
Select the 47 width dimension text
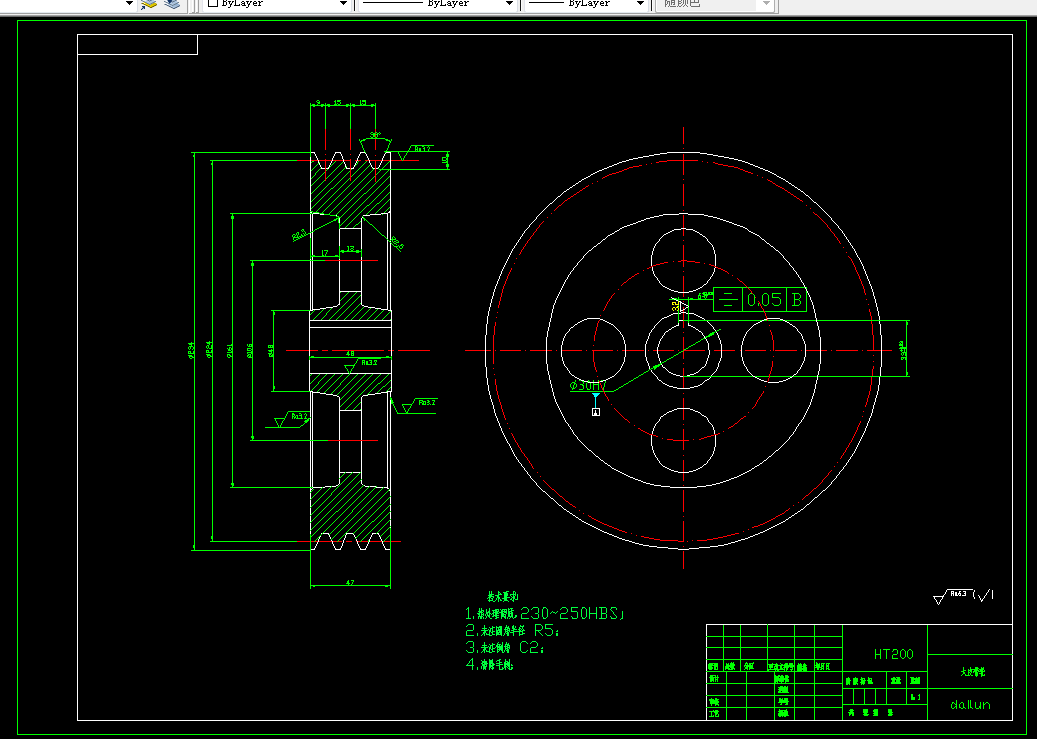[x=350, y=583]
